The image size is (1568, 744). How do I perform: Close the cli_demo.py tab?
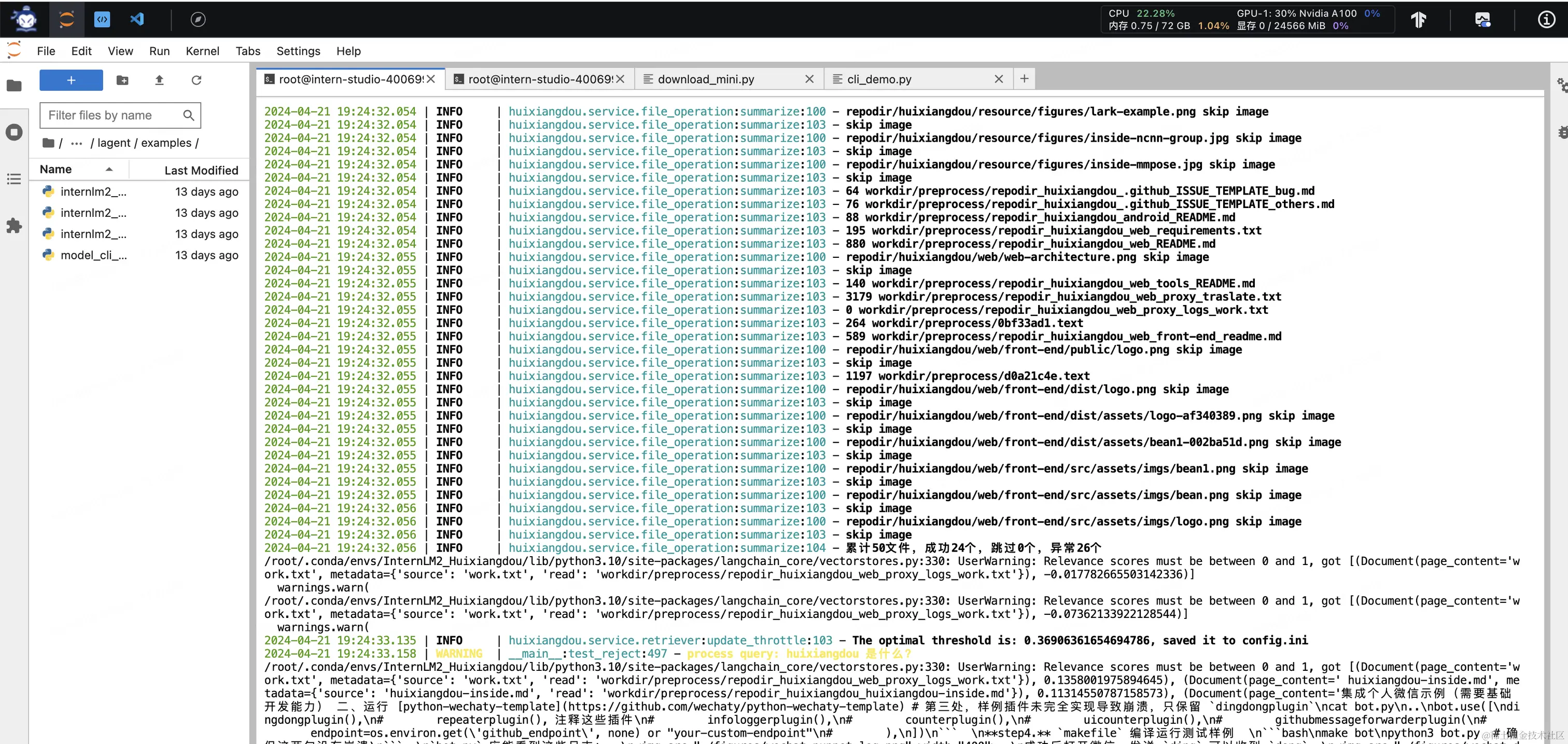(x=998, y=79)
